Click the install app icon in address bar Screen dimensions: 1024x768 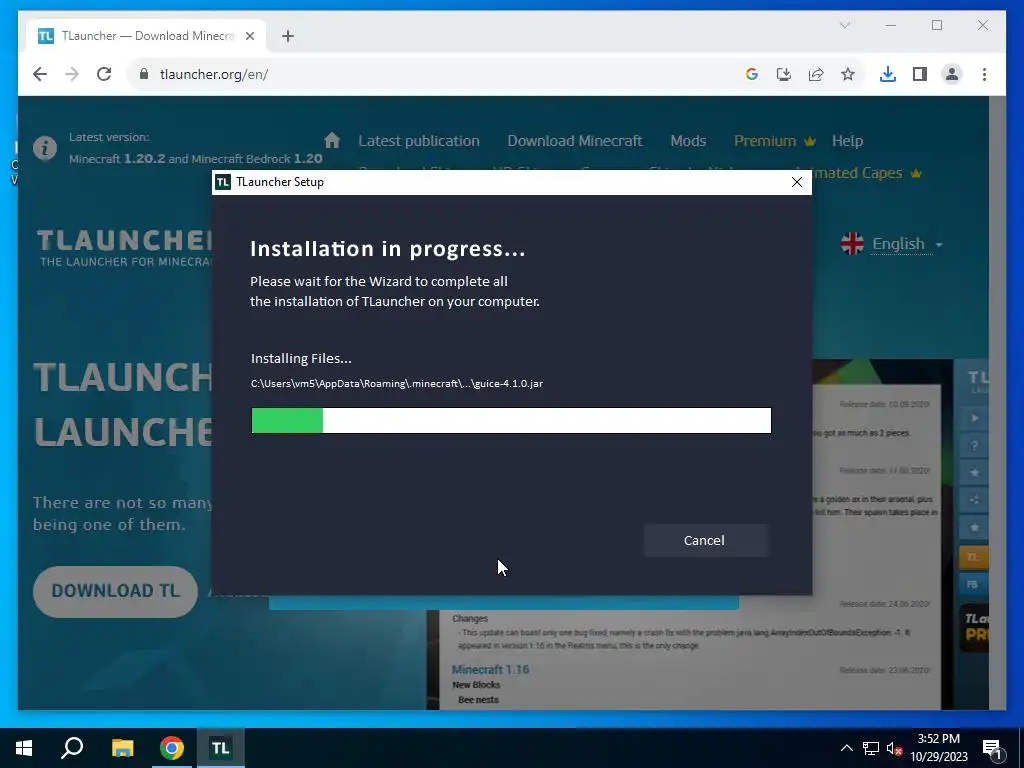pos(784,74)
